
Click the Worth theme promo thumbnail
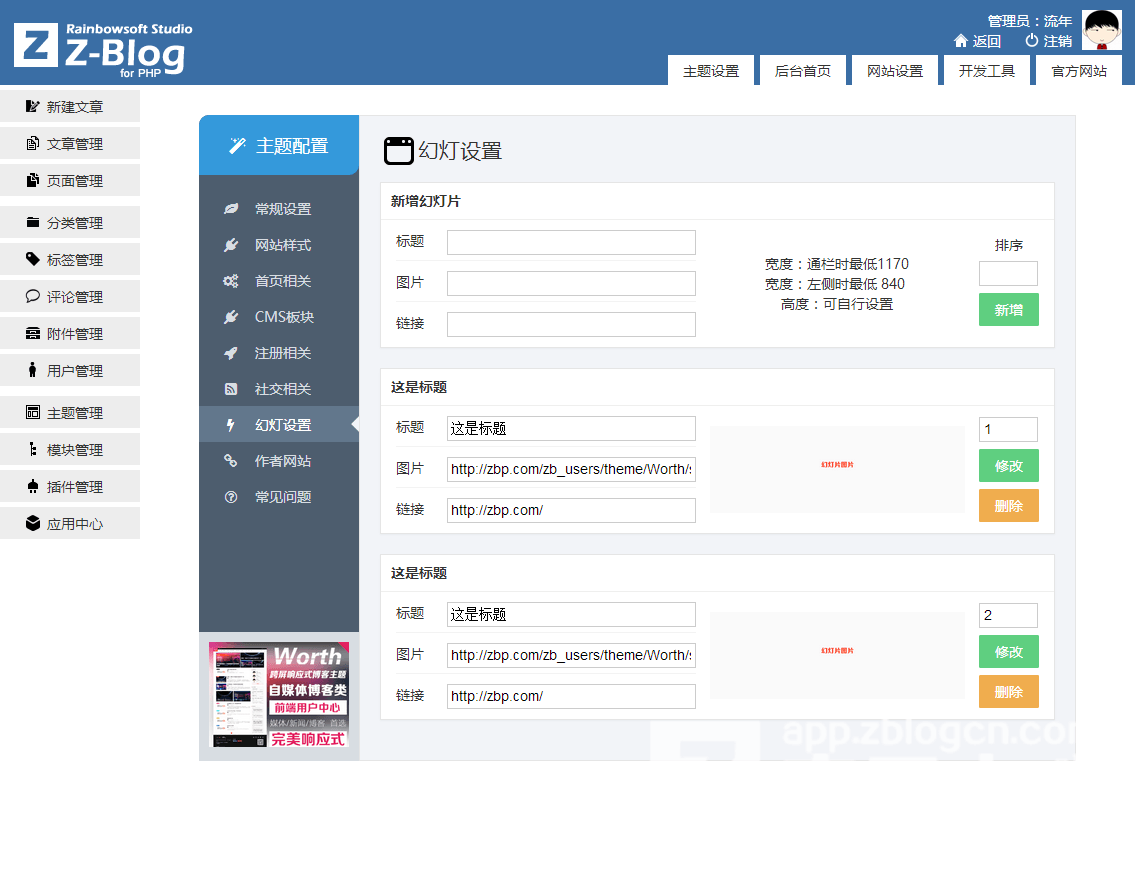(x=279, y=696)
